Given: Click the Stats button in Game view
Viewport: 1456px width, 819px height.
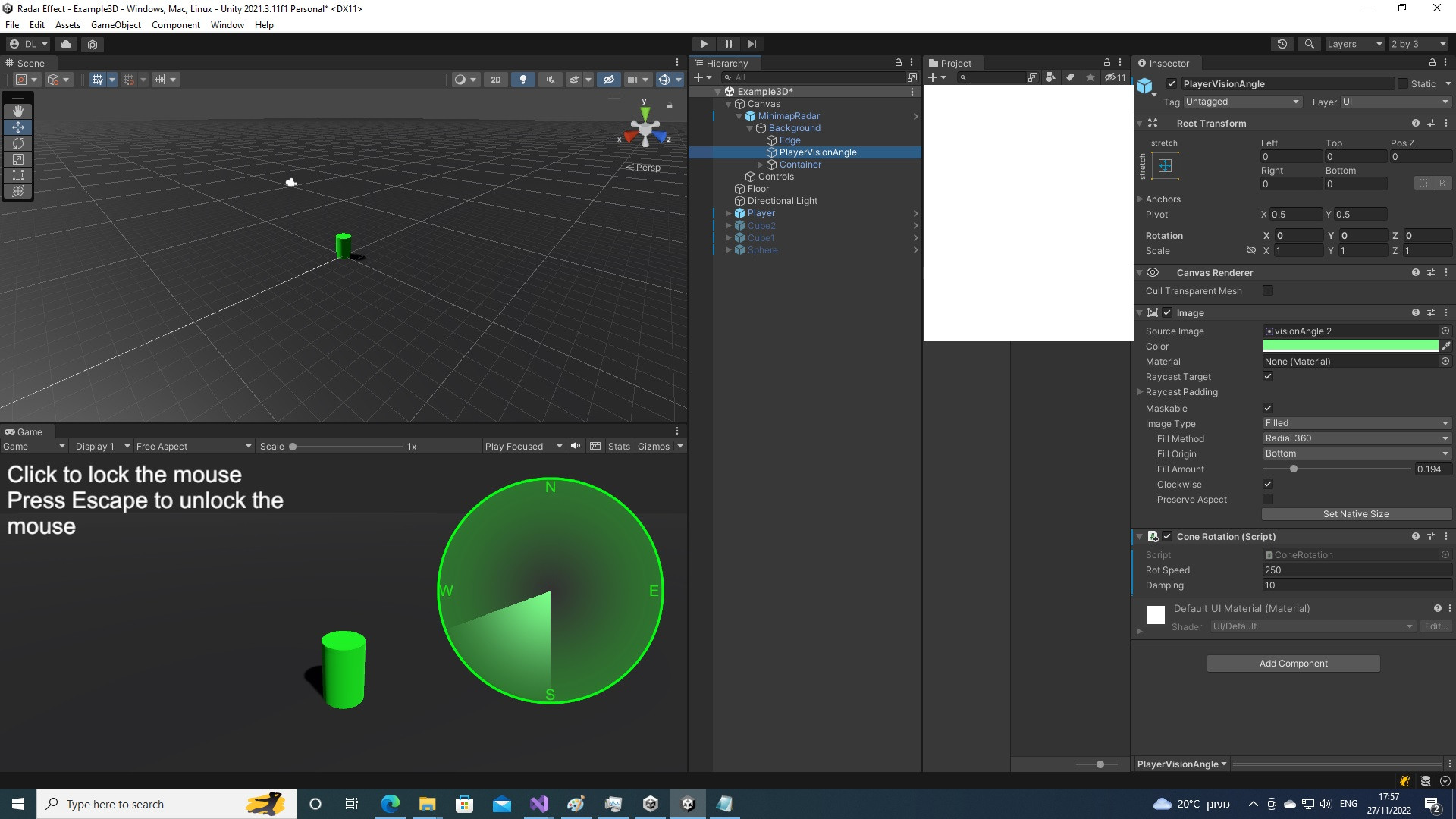Looking at the screenshot, I should point(619,447).
